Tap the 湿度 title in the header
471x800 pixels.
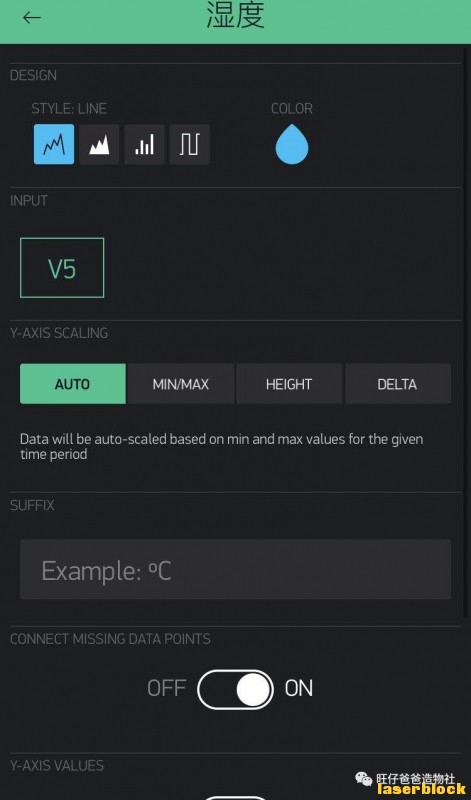click(x=235, y=15)
